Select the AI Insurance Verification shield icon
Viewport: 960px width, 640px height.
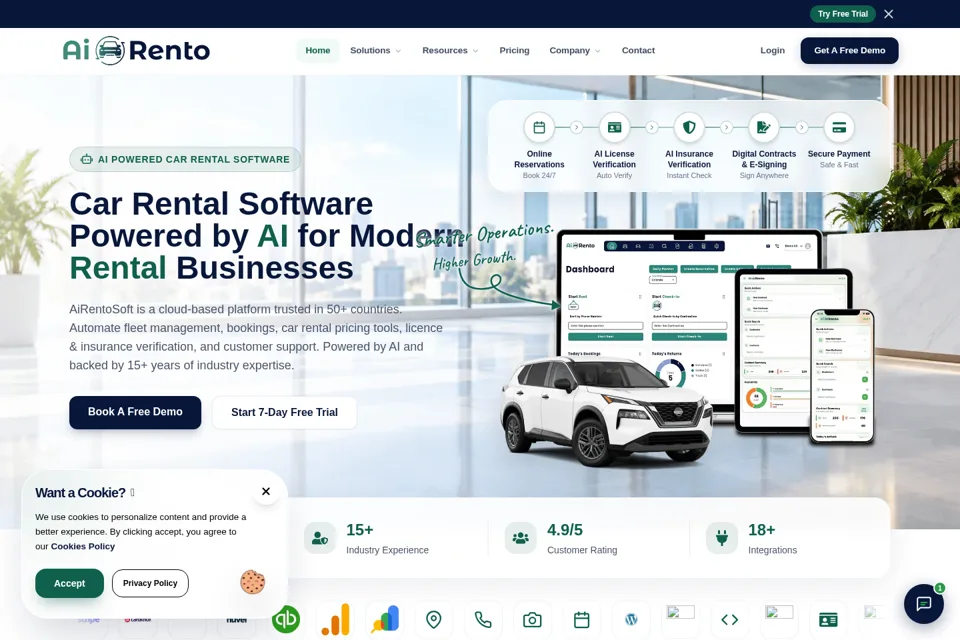689,127
